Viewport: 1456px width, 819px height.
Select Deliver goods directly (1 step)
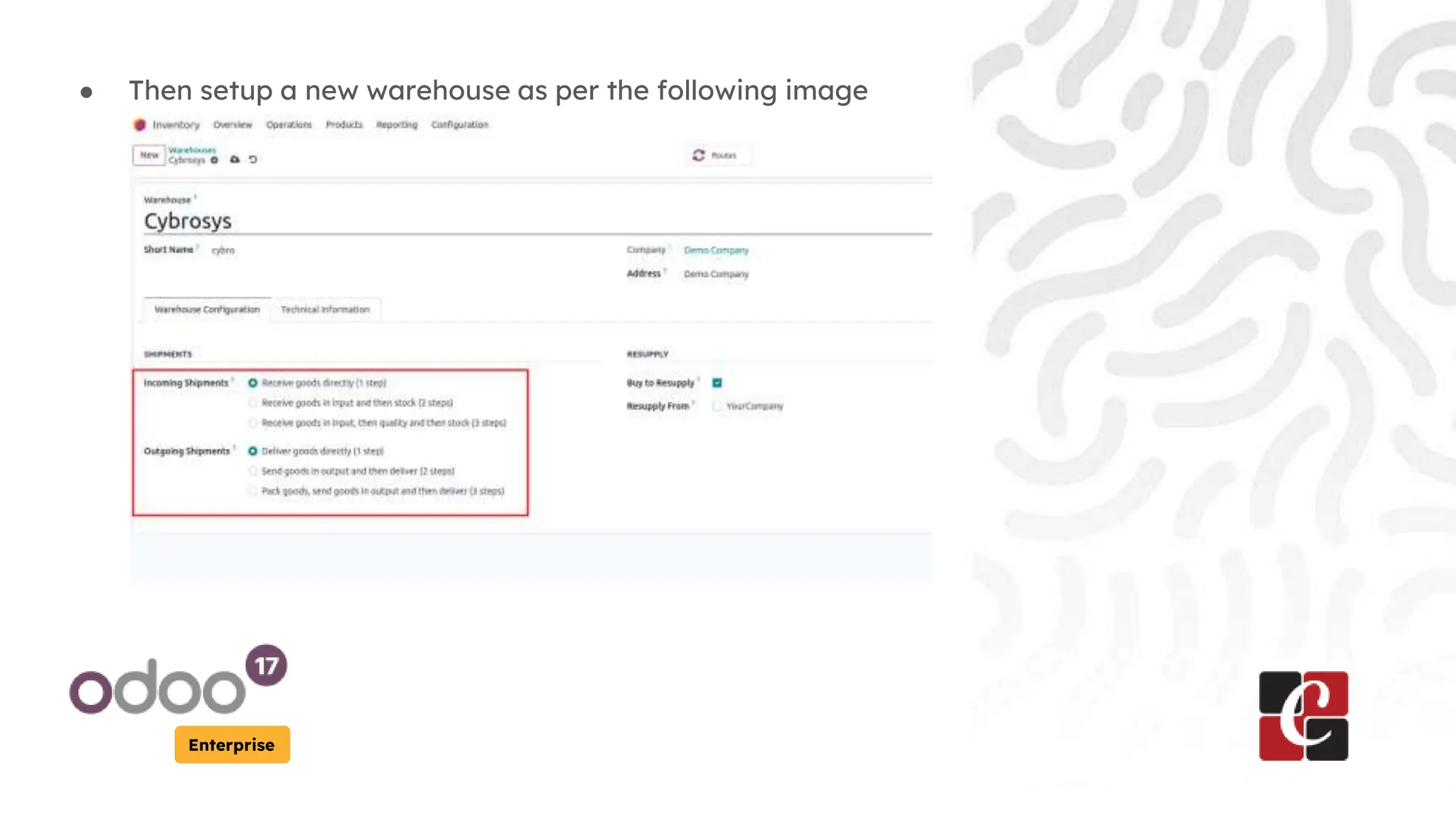click(x=252, y=451)
